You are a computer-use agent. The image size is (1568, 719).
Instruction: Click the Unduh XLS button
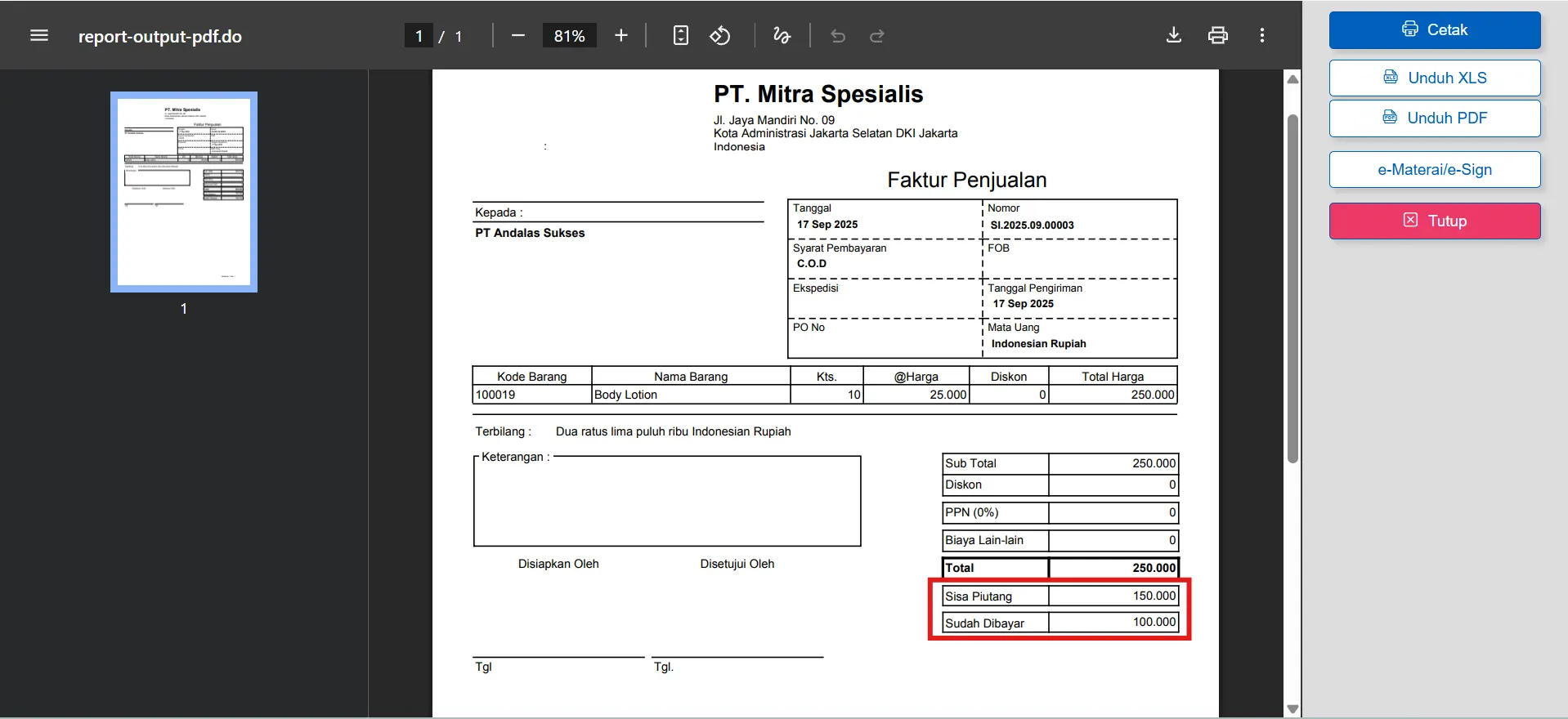[x=1434, y=78]
